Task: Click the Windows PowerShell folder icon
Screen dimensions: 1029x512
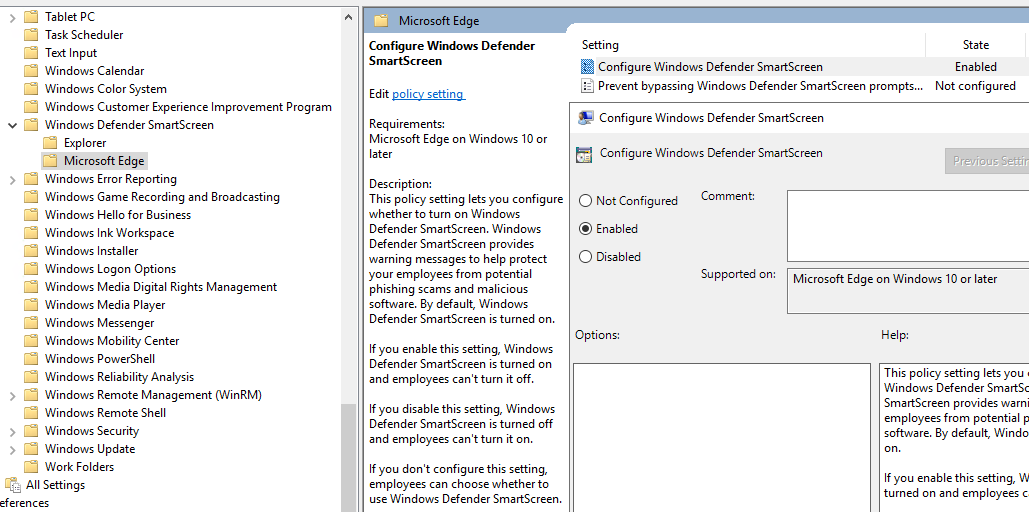Action: (x=31, y=358)
